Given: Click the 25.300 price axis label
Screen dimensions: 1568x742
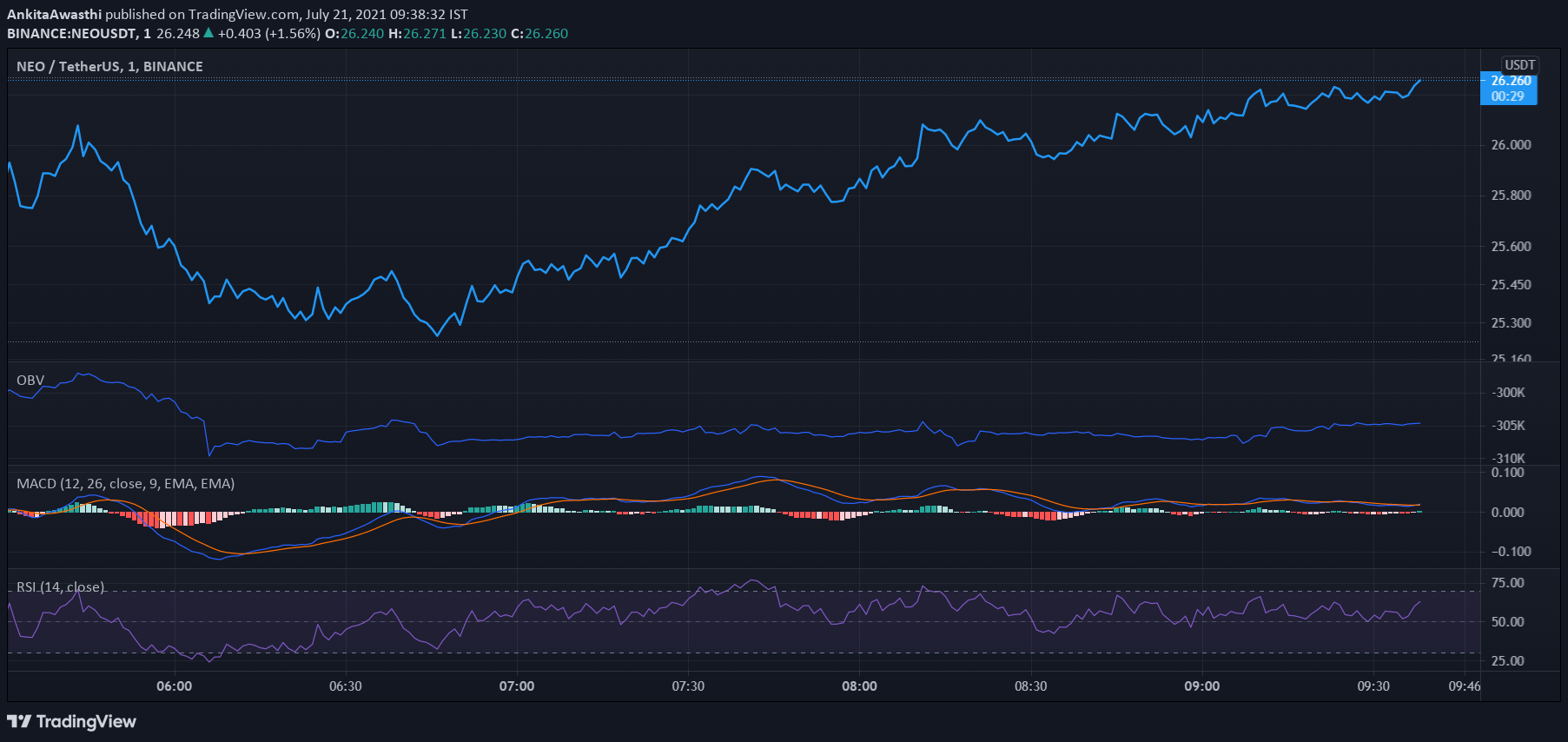Looking at the screenshot, I should [x=1512, y=323].
